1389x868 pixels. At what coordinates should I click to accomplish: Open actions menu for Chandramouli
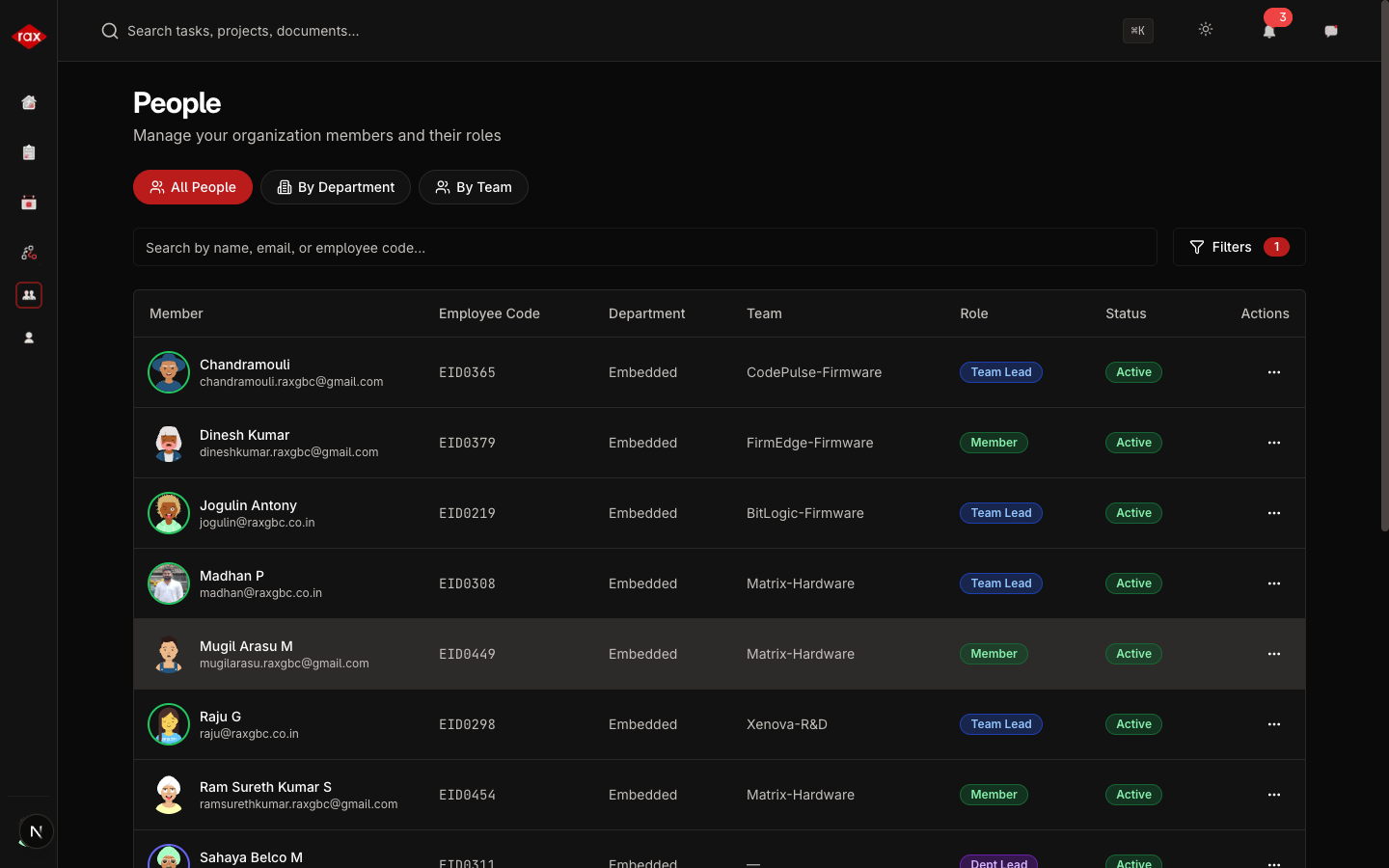point(1273,372)
